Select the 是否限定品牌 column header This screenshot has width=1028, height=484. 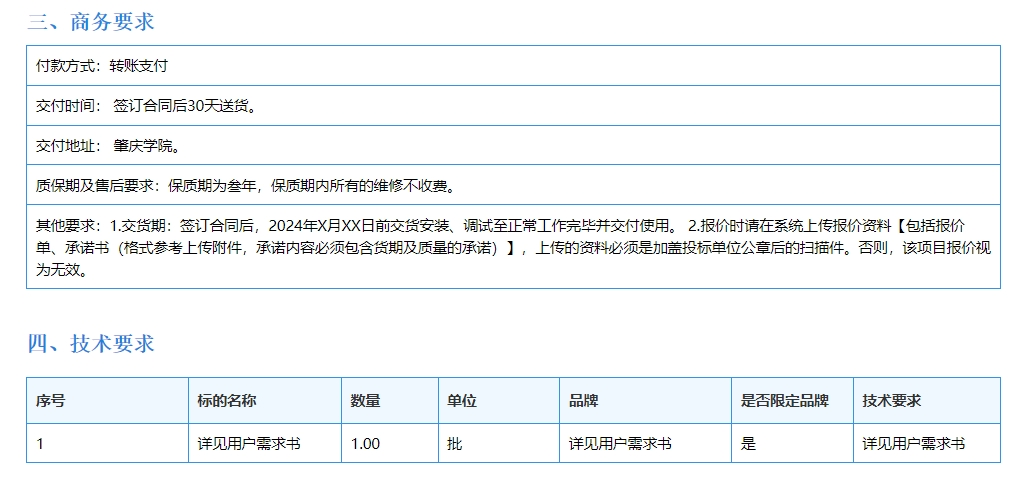pyautogui.click(x=784, y=401)
